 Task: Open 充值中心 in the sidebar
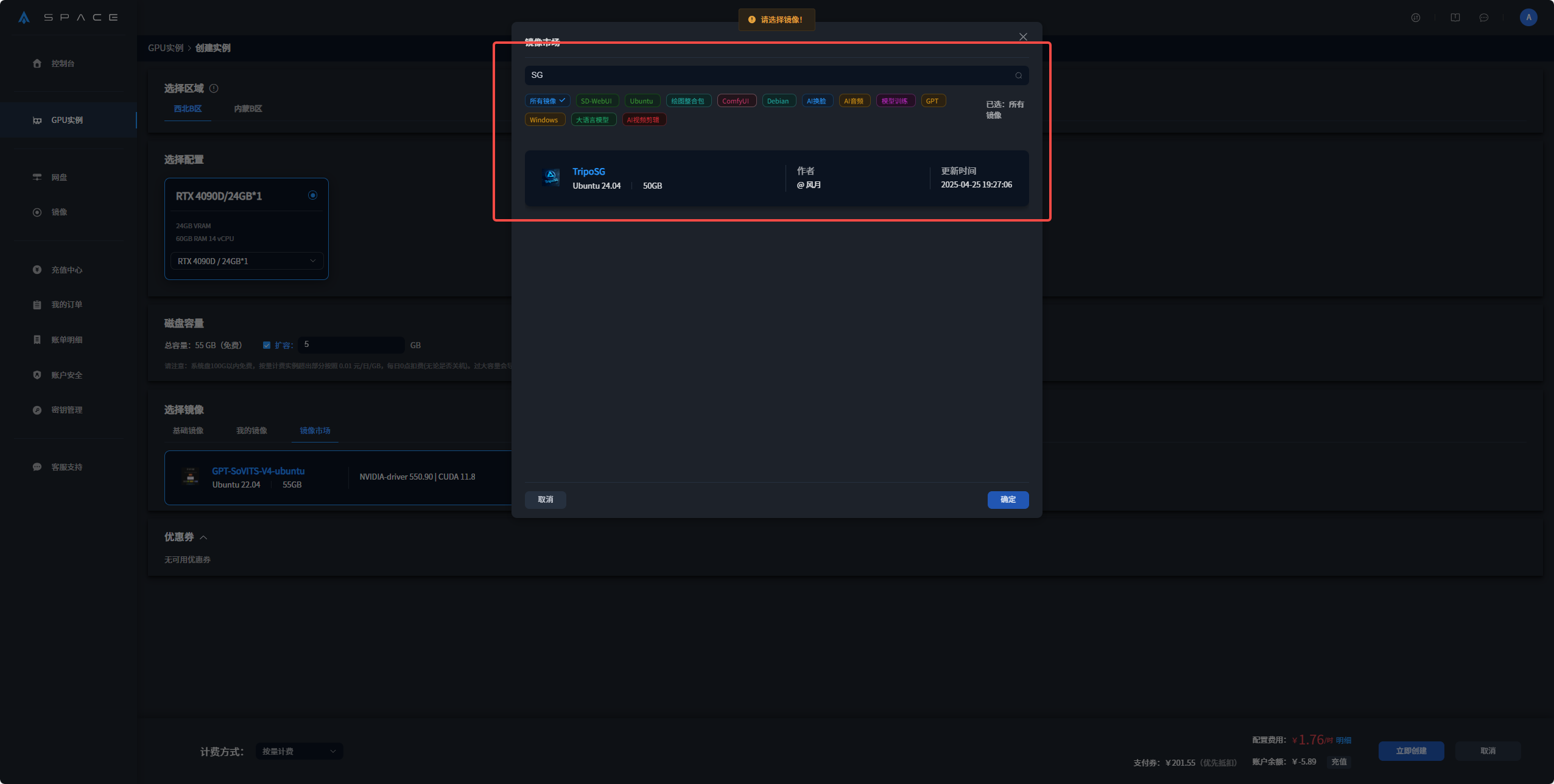66,270
